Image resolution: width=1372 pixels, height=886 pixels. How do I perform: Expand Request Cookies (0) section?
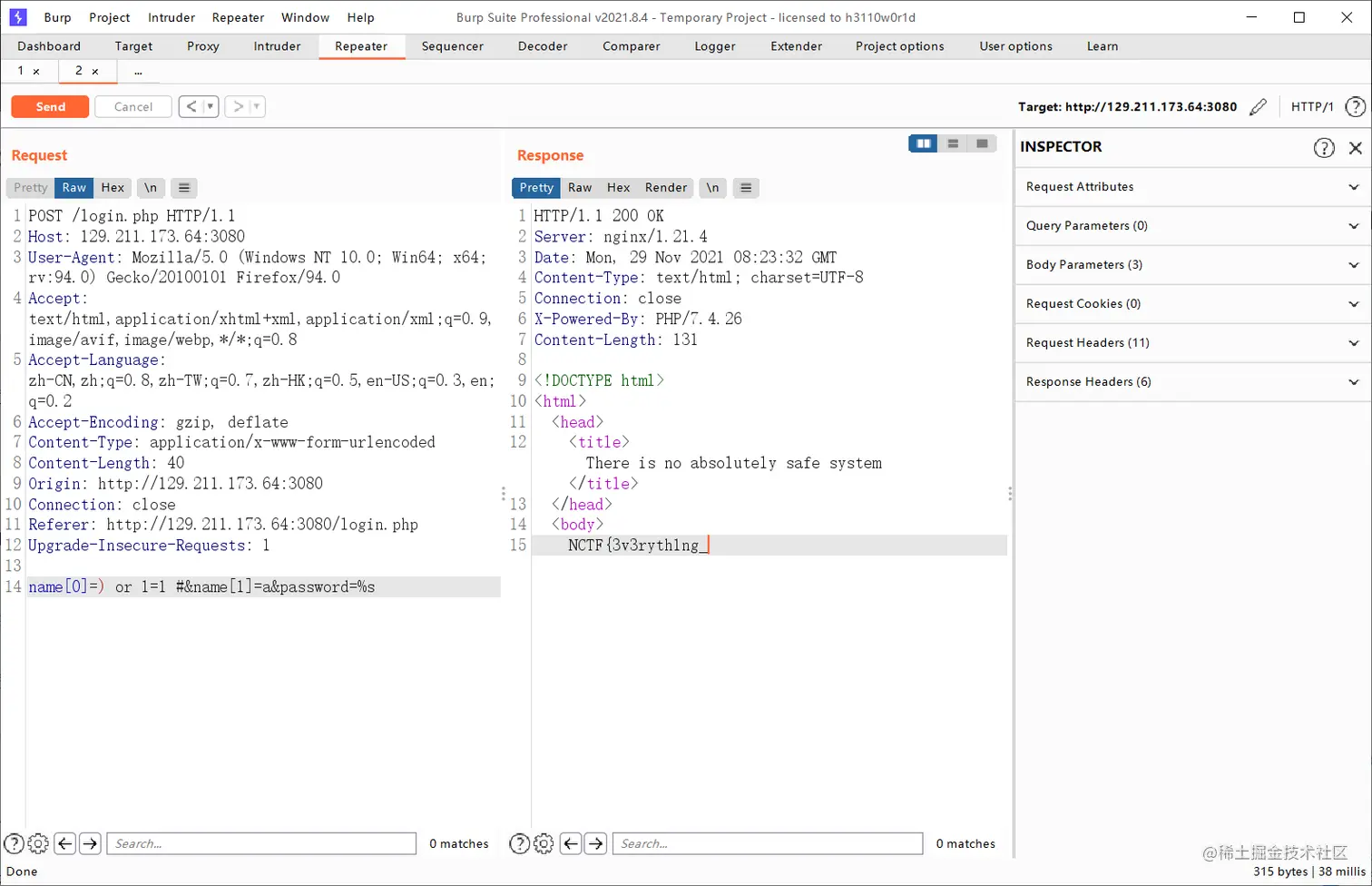1192,304
